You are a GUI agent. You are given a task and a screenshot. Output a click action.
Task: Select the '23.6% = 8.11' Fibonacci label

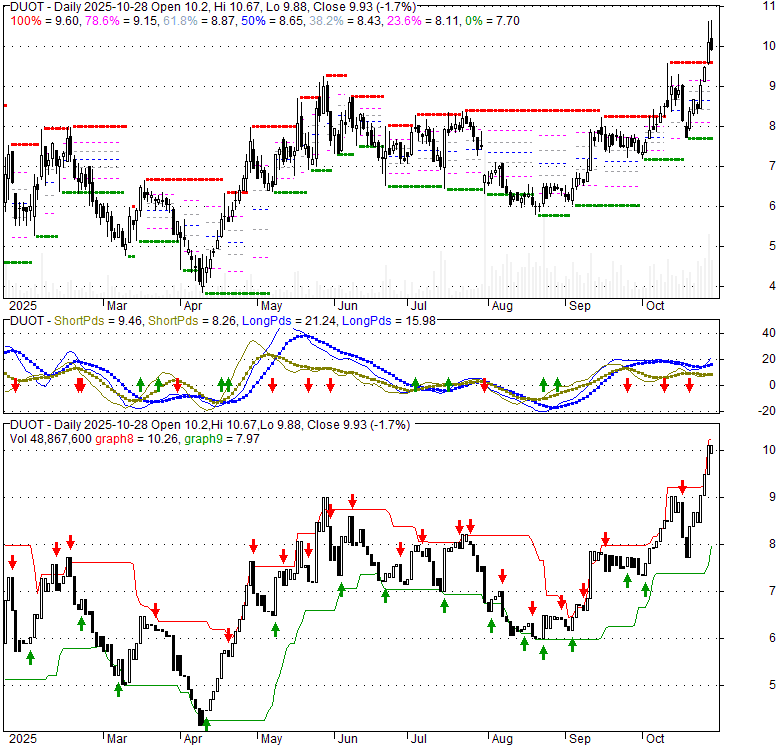click(424, 21)
